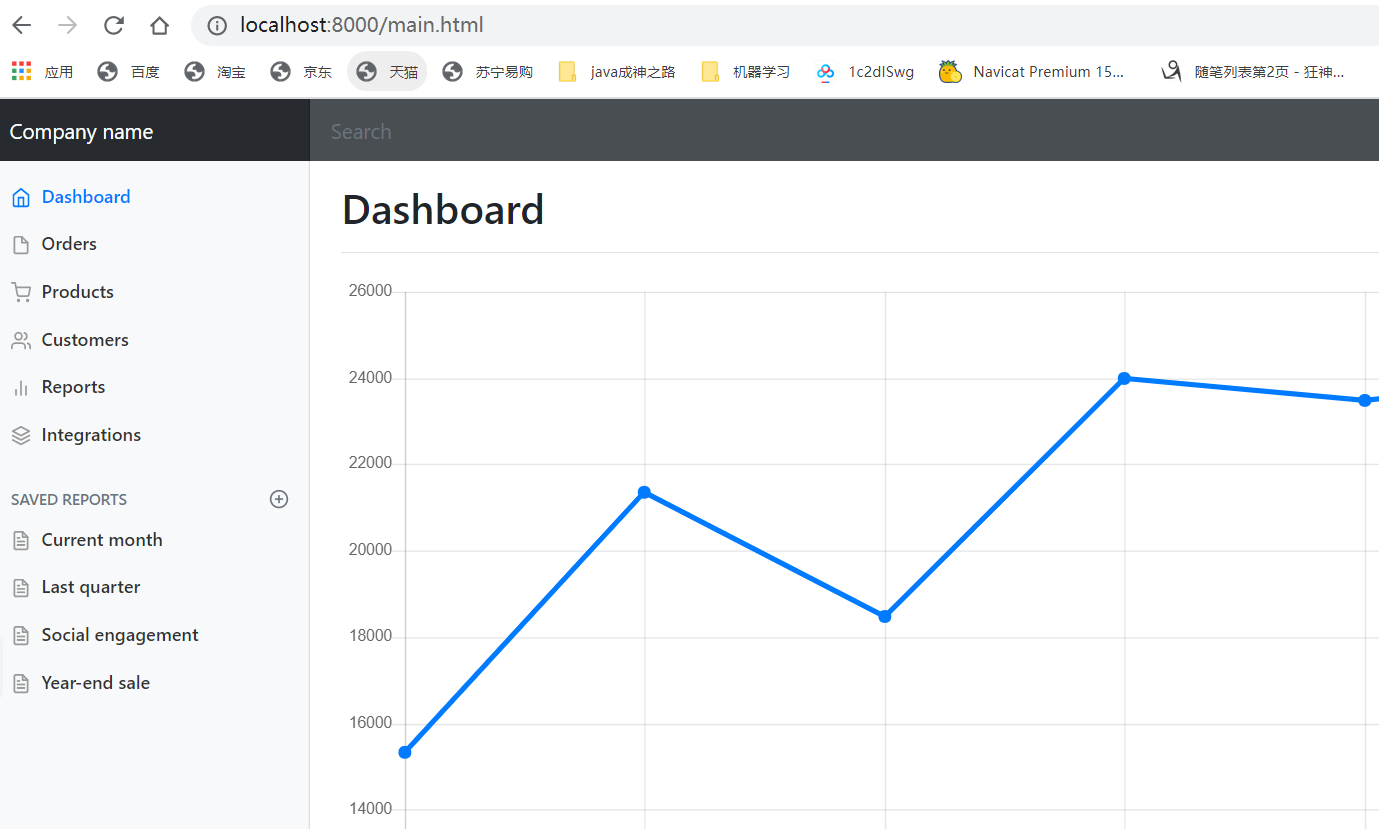Go to browser home page icon
This screenshot has height=829, width=1379.
pyautogui.click(x=159, y=26)
